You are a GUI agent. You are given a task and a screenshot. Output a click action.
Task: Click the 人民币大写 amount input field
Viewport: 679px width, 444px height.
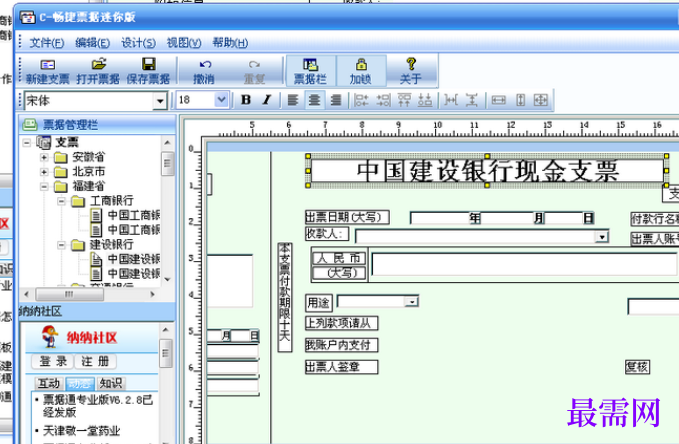524,264
